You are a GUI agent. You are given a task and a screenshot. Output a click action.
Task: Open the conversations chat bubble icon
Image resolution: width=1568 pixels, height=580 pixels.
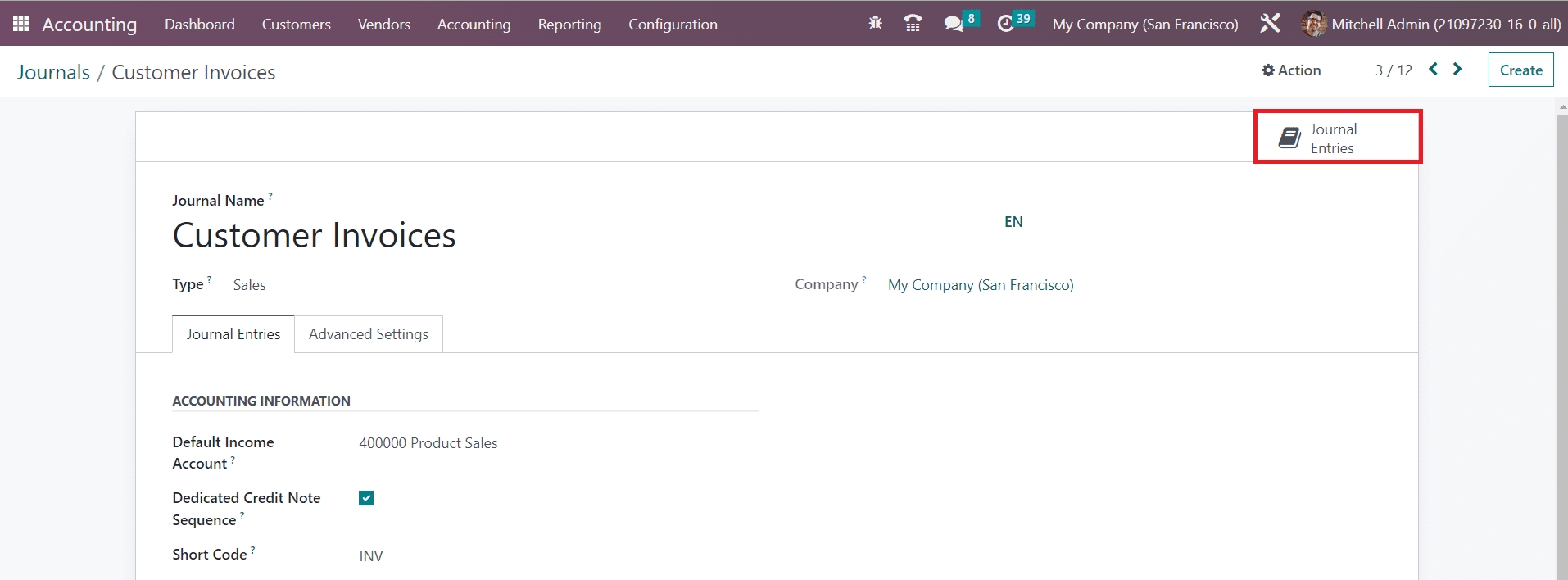(x=954, y=24)
